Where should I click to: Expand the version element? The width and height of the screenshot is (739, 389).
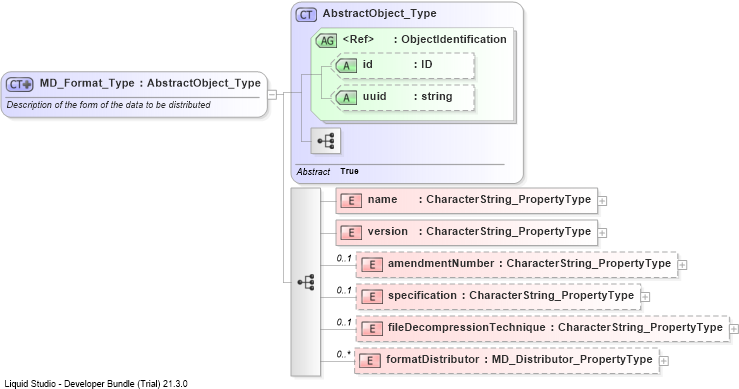pos(602,233)
